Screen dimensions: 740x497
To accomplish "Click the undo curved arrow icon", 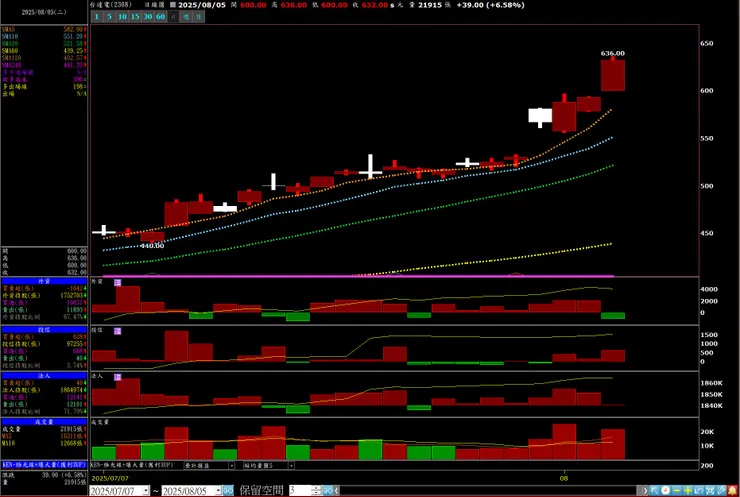I will tap(698, 491).
